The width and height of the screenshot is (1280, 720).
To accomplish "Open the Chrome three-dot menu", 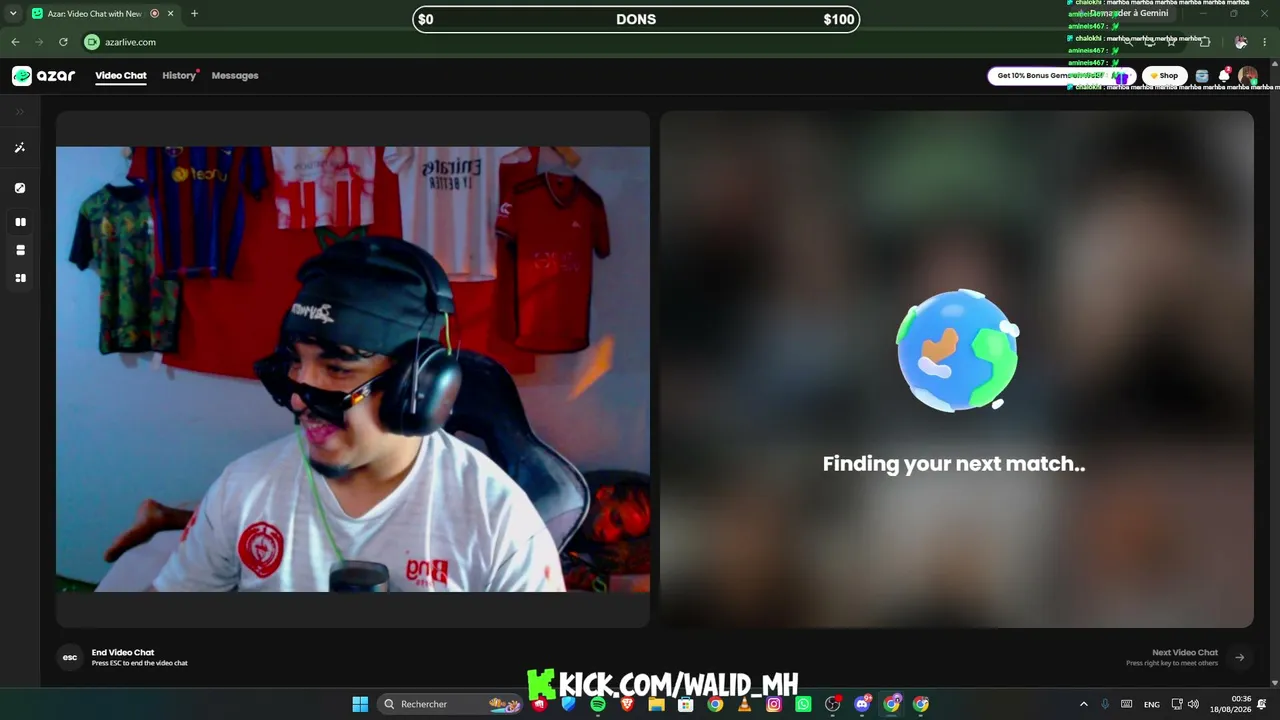I will tap(1265, 42).
